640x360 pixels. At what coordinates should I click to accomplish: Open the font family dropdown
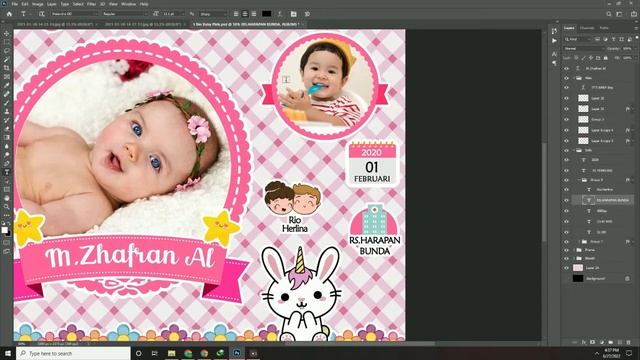(x=75, y=14)
